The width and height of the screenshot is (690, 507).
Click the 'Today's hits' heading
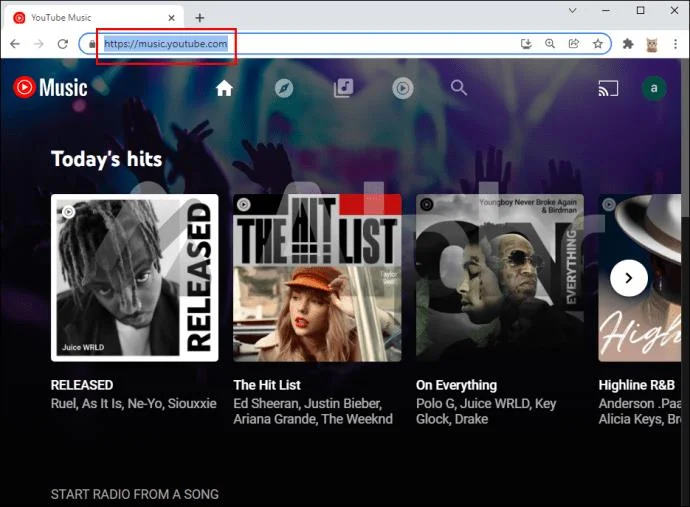(106, 159)
